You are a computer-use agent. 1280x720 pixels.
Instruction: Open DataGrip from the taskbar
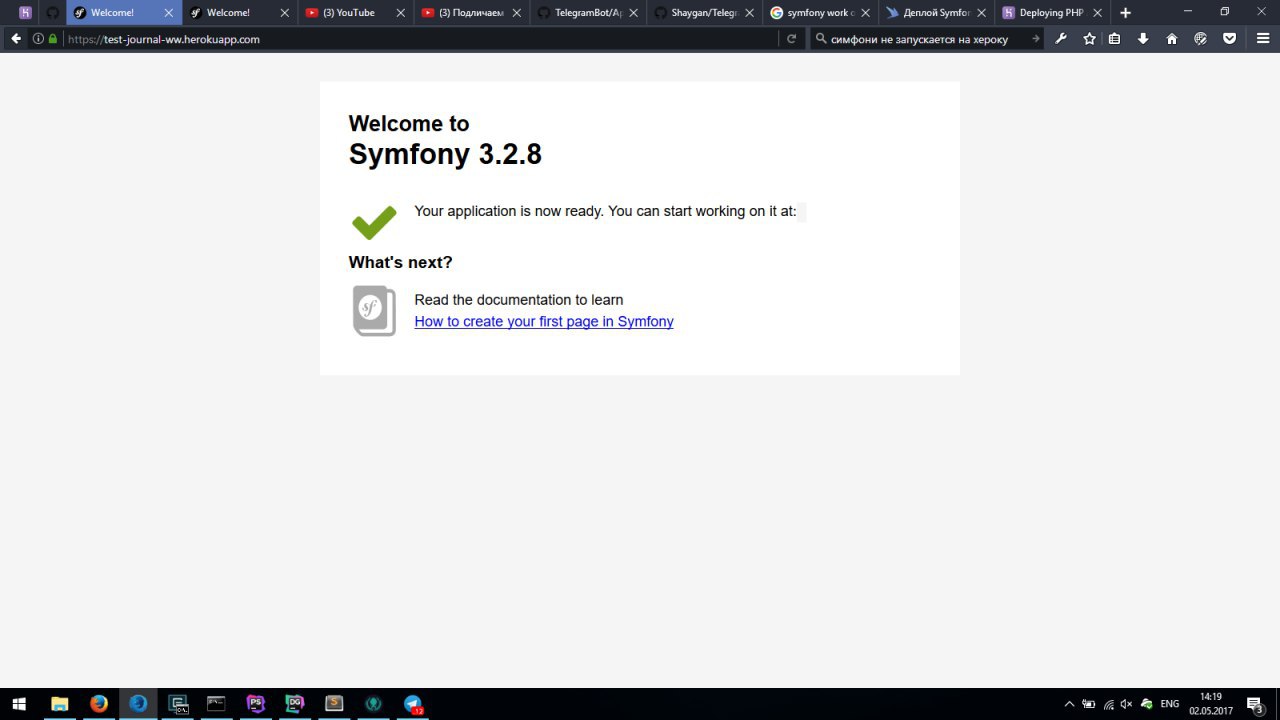point(295,704)
